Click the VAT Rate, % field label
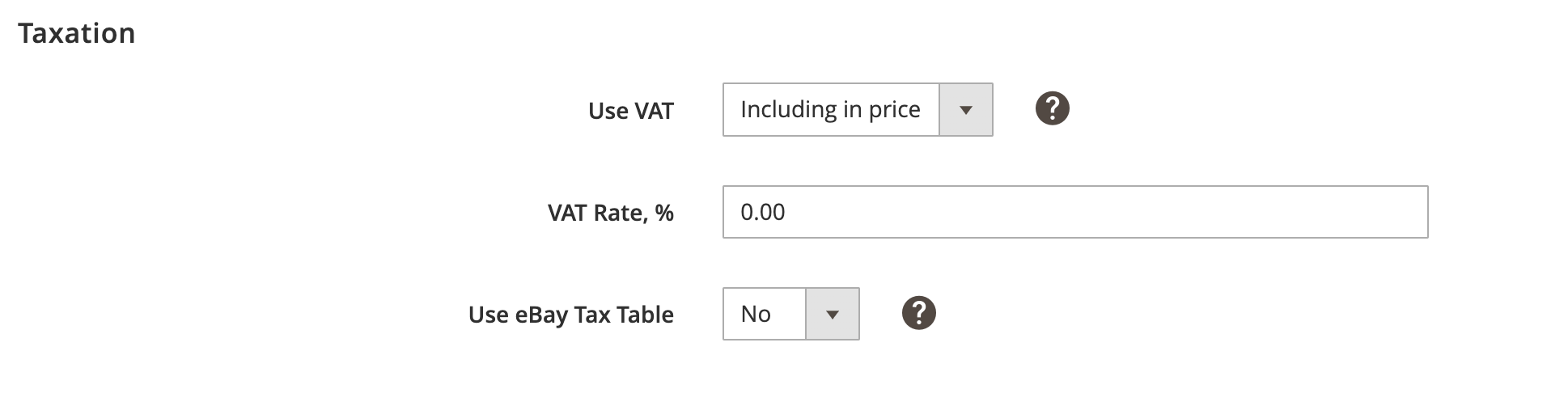The width and height of the screenshot is (1568, 406). click(610, 213)
